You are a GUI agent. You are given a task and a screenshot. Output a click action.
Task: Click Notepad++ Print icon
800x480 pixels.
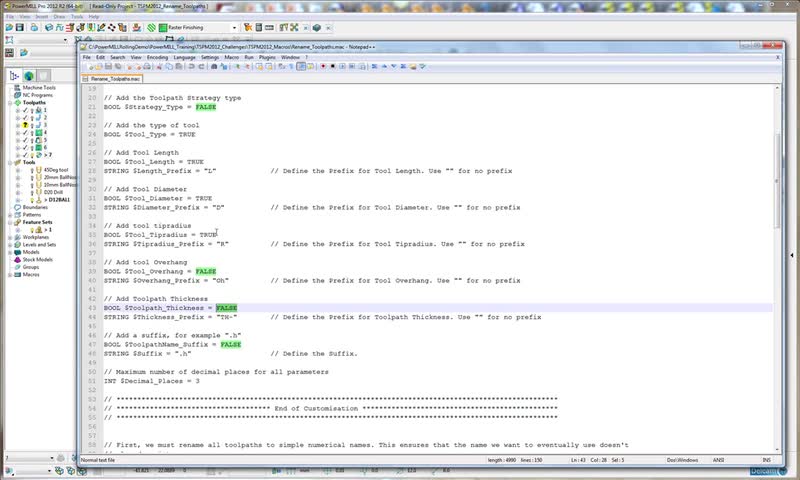(147, 66)
